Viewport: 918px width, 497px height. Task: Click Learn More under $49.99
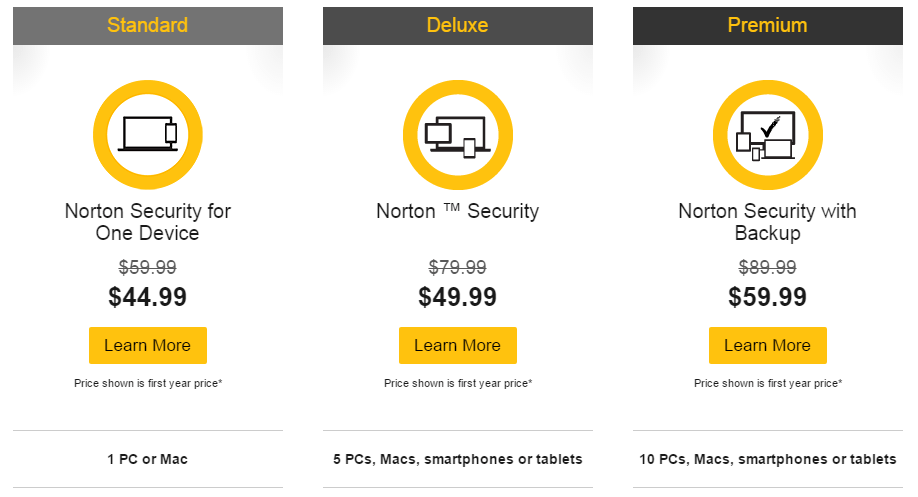click(458, 345)
